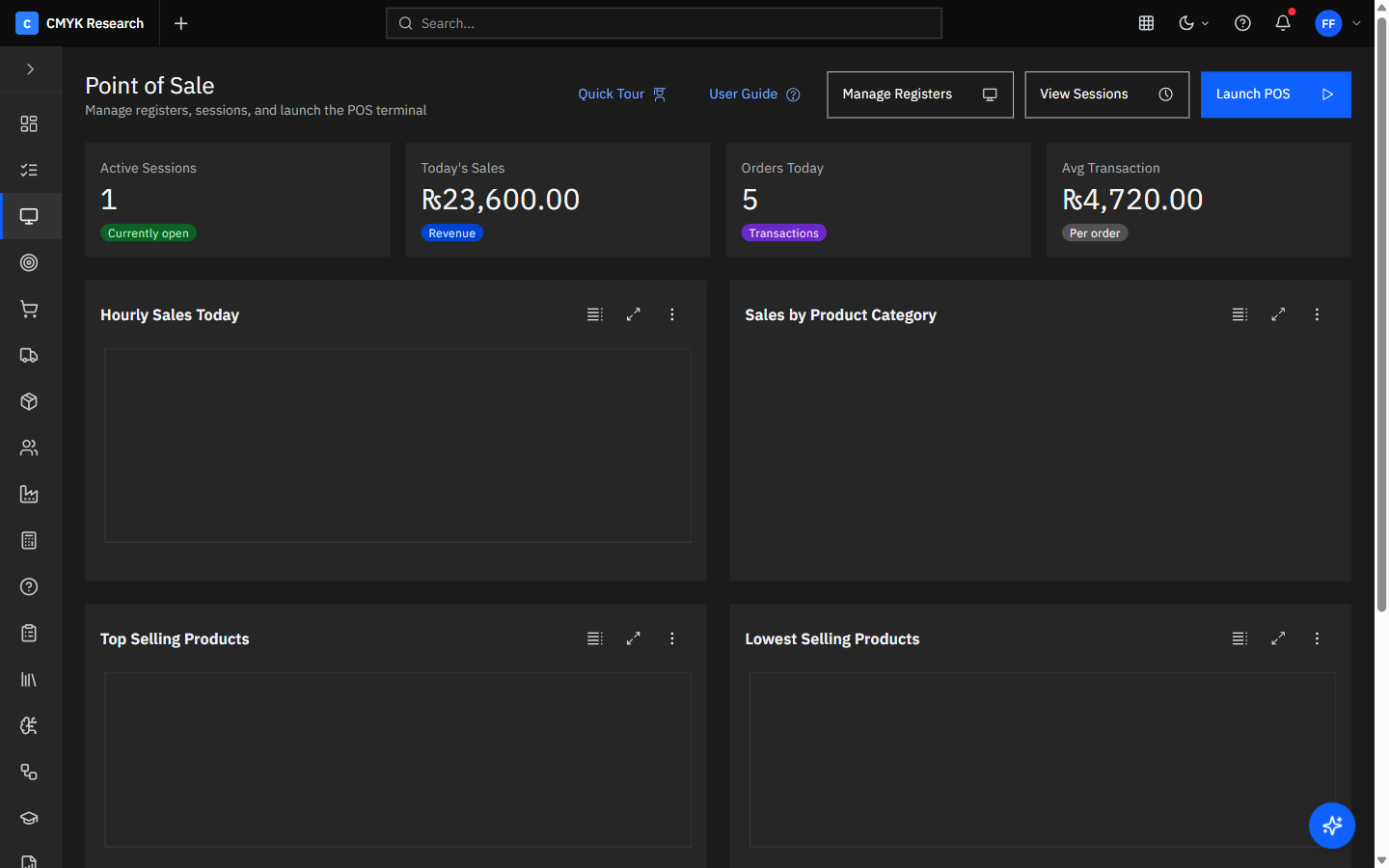Screen dimensions: 1389x868
Task: Click the scrollbar down arrow
Action: pyautogui.click(x=1381, y=859)
